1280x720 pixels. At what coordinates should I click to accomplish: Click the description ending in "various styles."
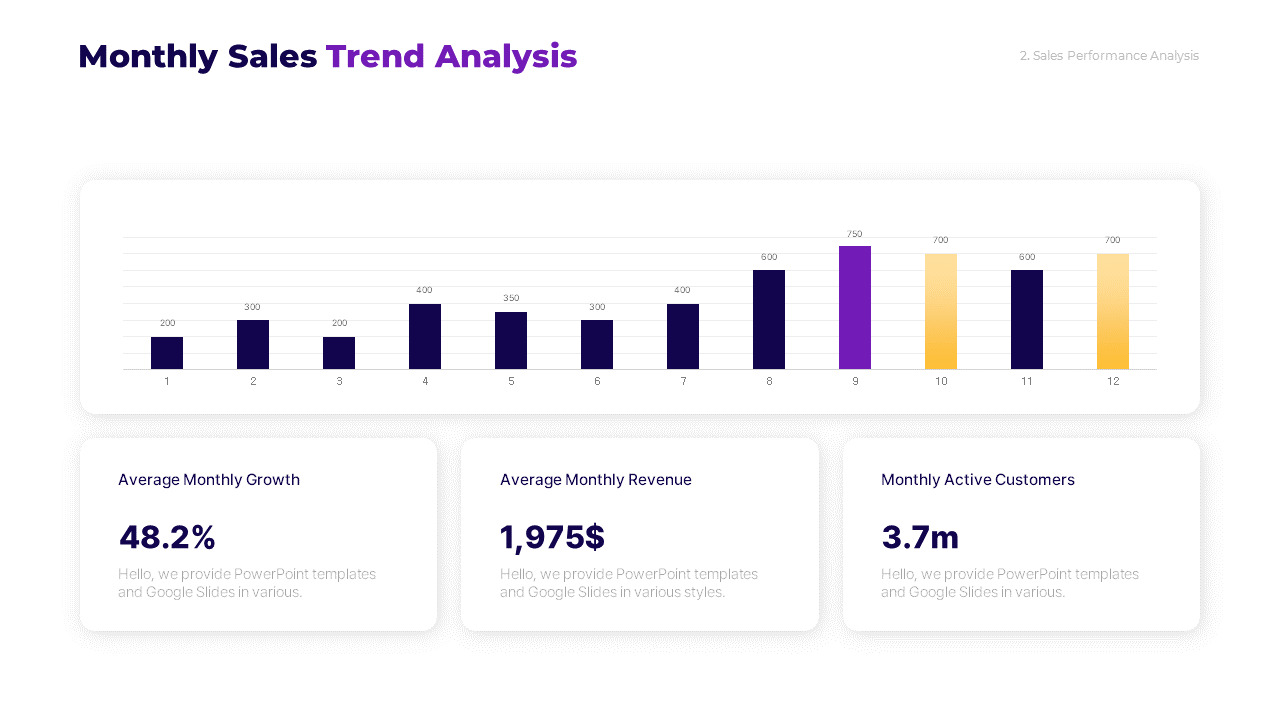(x=629, y=583)
